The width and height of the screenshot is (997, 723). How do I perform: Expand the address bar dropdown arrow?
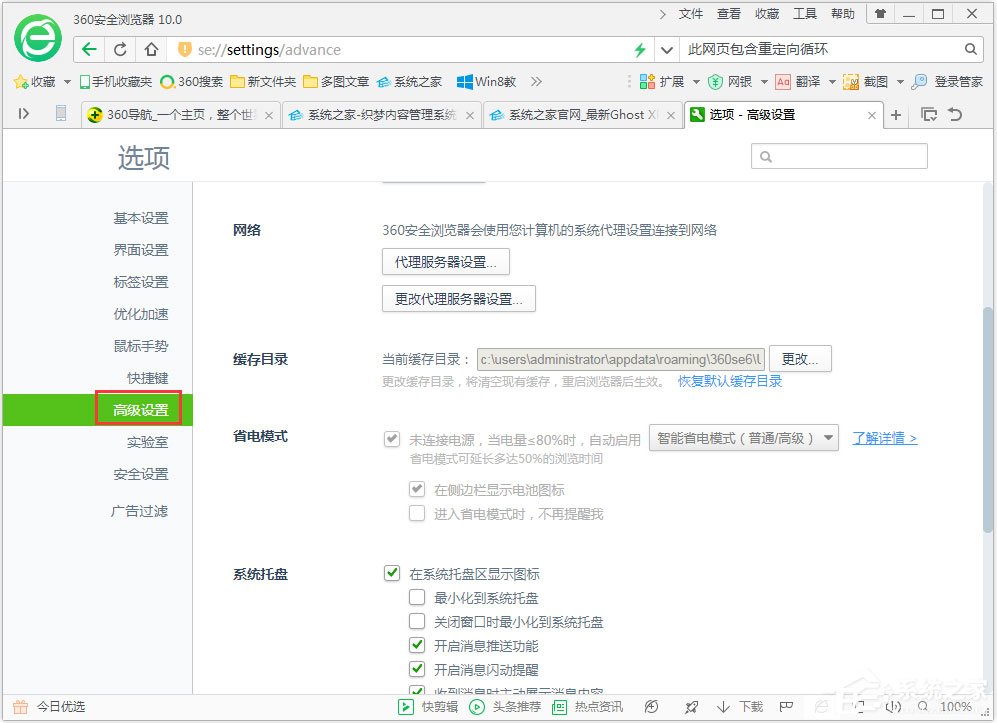coord(666,48)
